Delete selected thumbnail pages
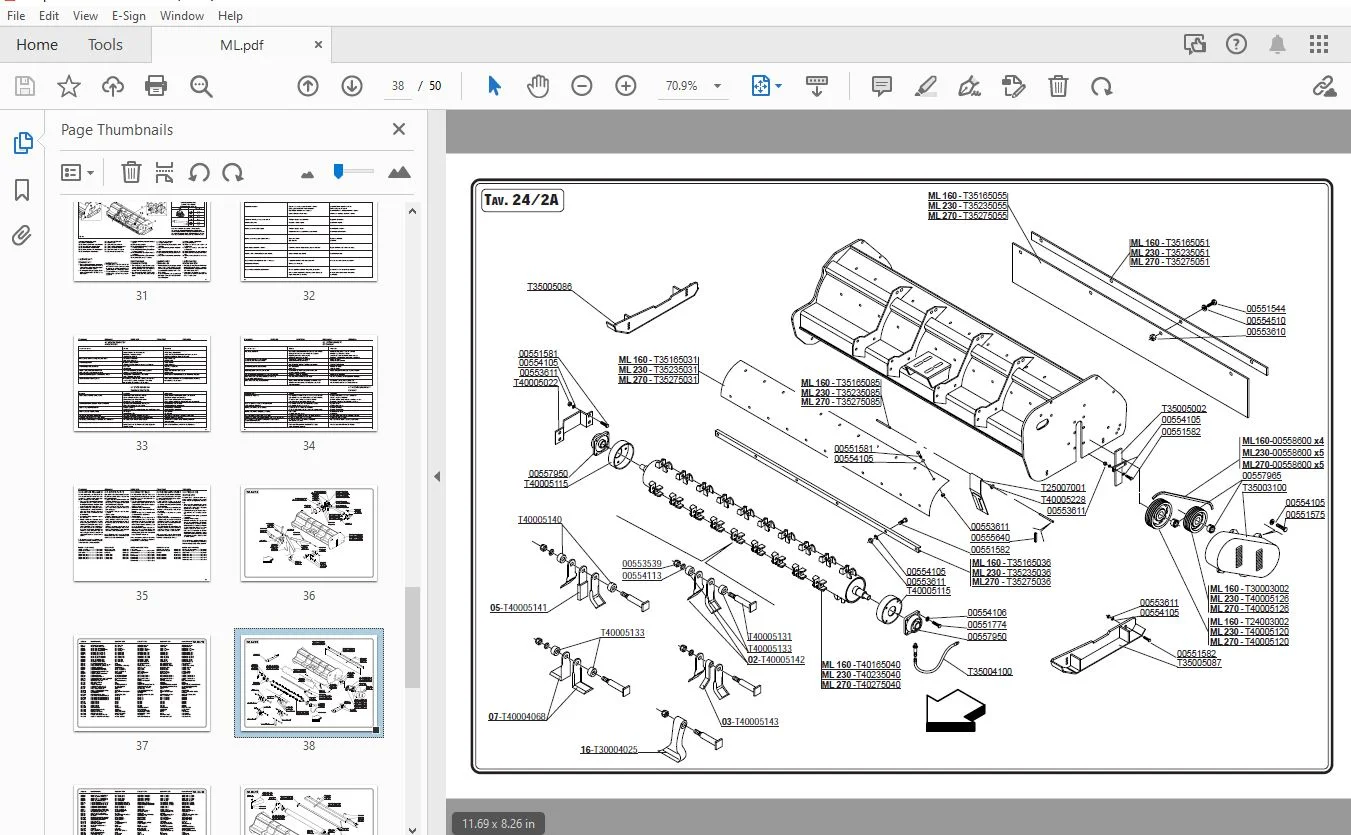 [x=131, y=172]
